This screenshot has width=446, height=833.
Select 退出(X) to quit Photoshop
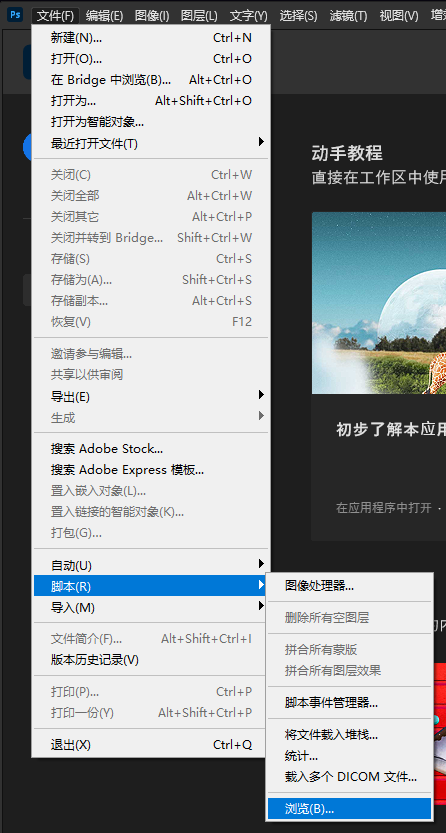click(151, 745)
